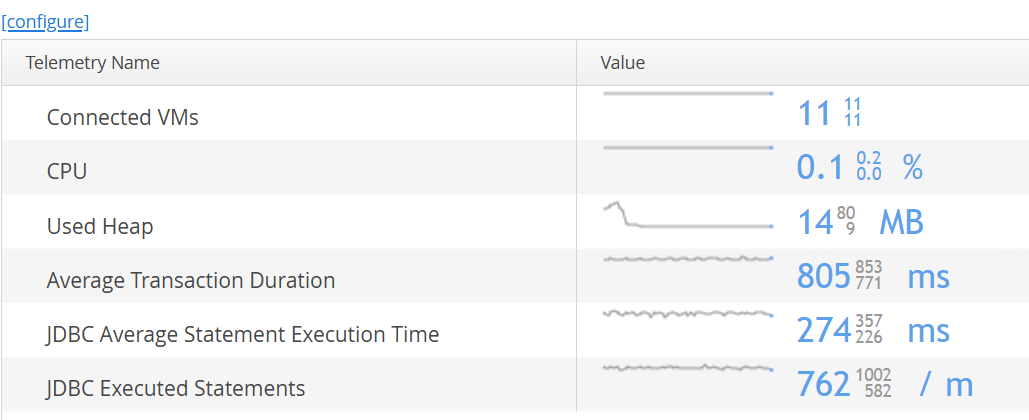Open the JDBC Executed Statements sparkline

coord(688,368)
